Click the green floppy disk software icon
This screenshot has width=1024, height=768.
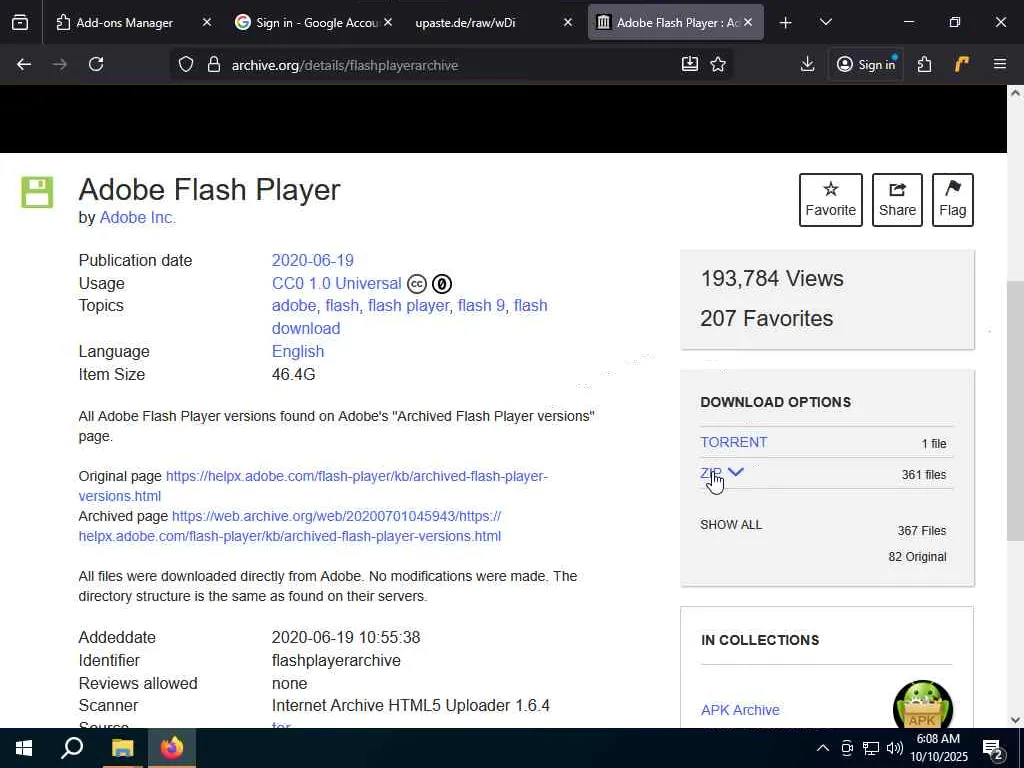[x=37, y=192]
